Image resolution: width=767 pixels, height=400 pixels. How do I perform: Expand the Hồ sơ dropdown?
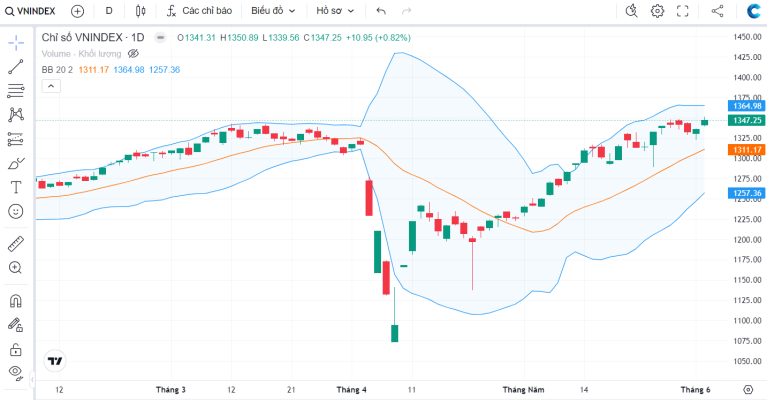click(x=335, y=11)
